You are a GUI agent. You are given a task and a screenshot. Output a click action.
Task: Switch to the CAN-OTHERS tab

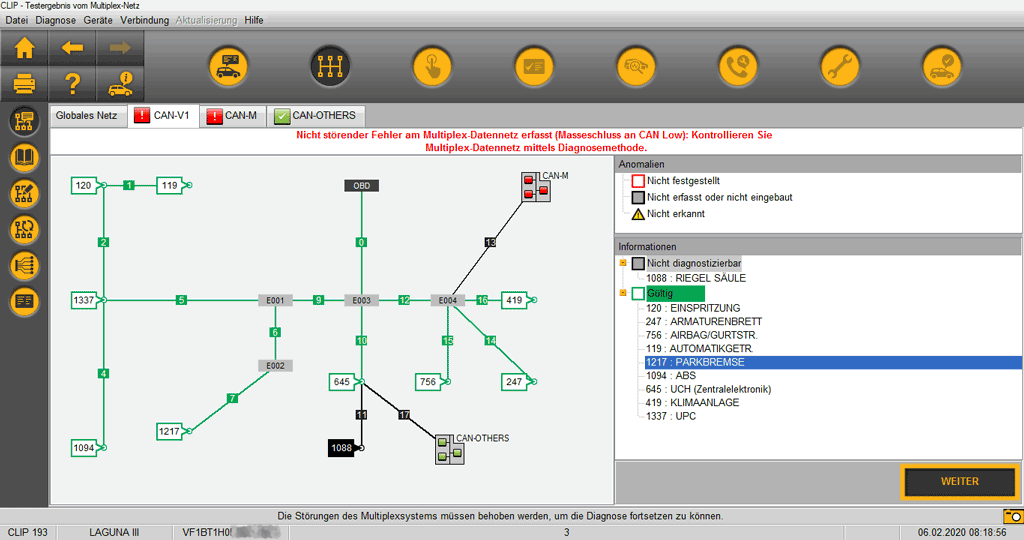click(x=316, y=116)
